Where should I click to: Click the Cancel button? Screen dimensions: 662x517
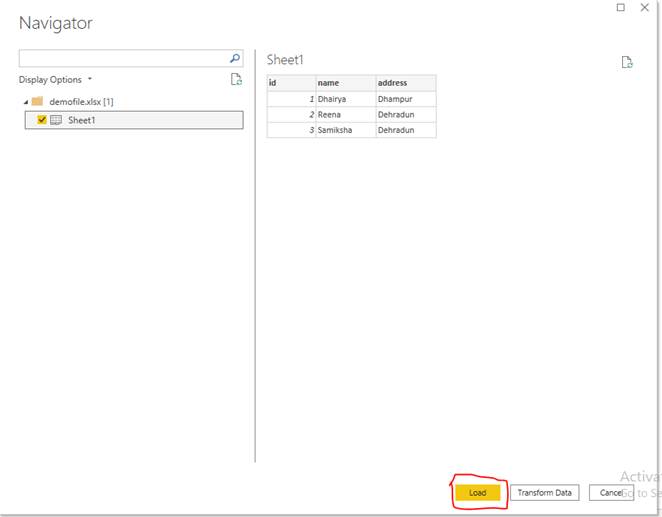(x=611, y=493)
